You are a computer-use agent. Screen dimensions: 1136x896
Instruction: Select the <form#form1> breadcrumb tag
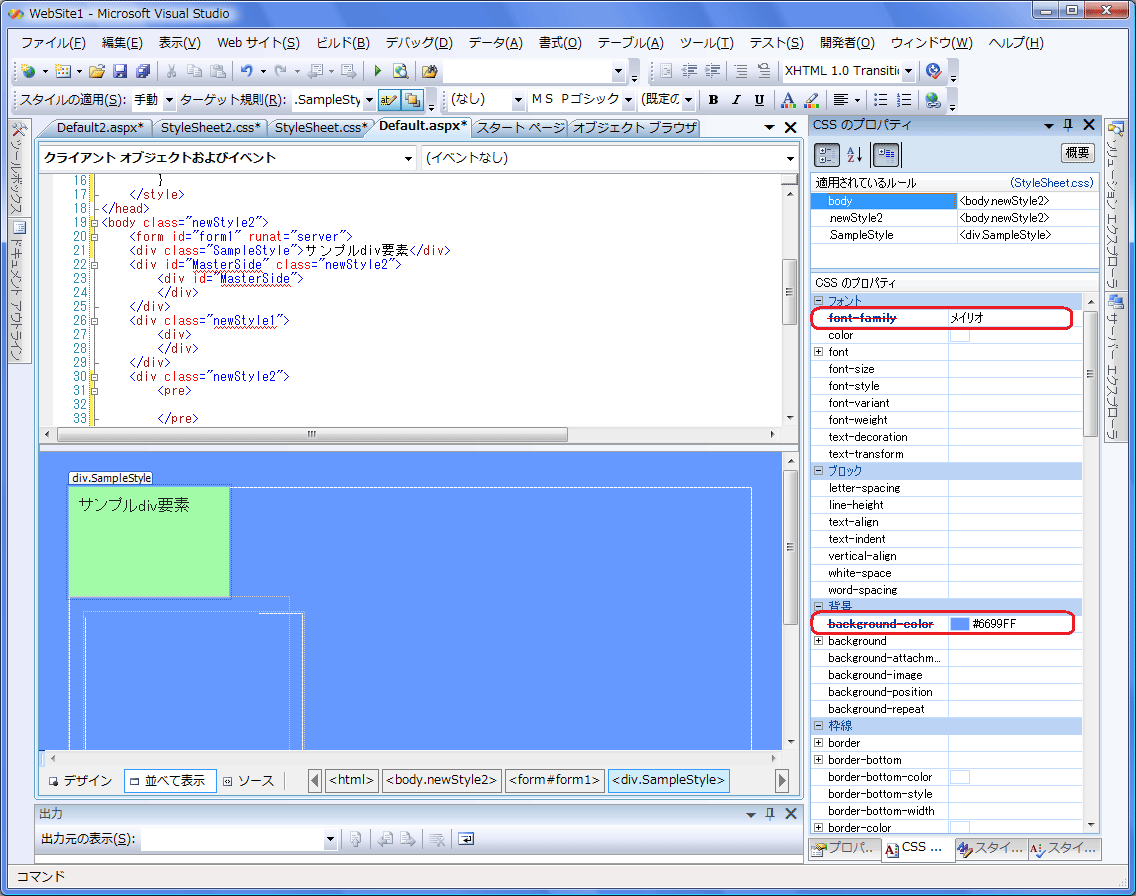pyautogui.click(x=554, y=780)
